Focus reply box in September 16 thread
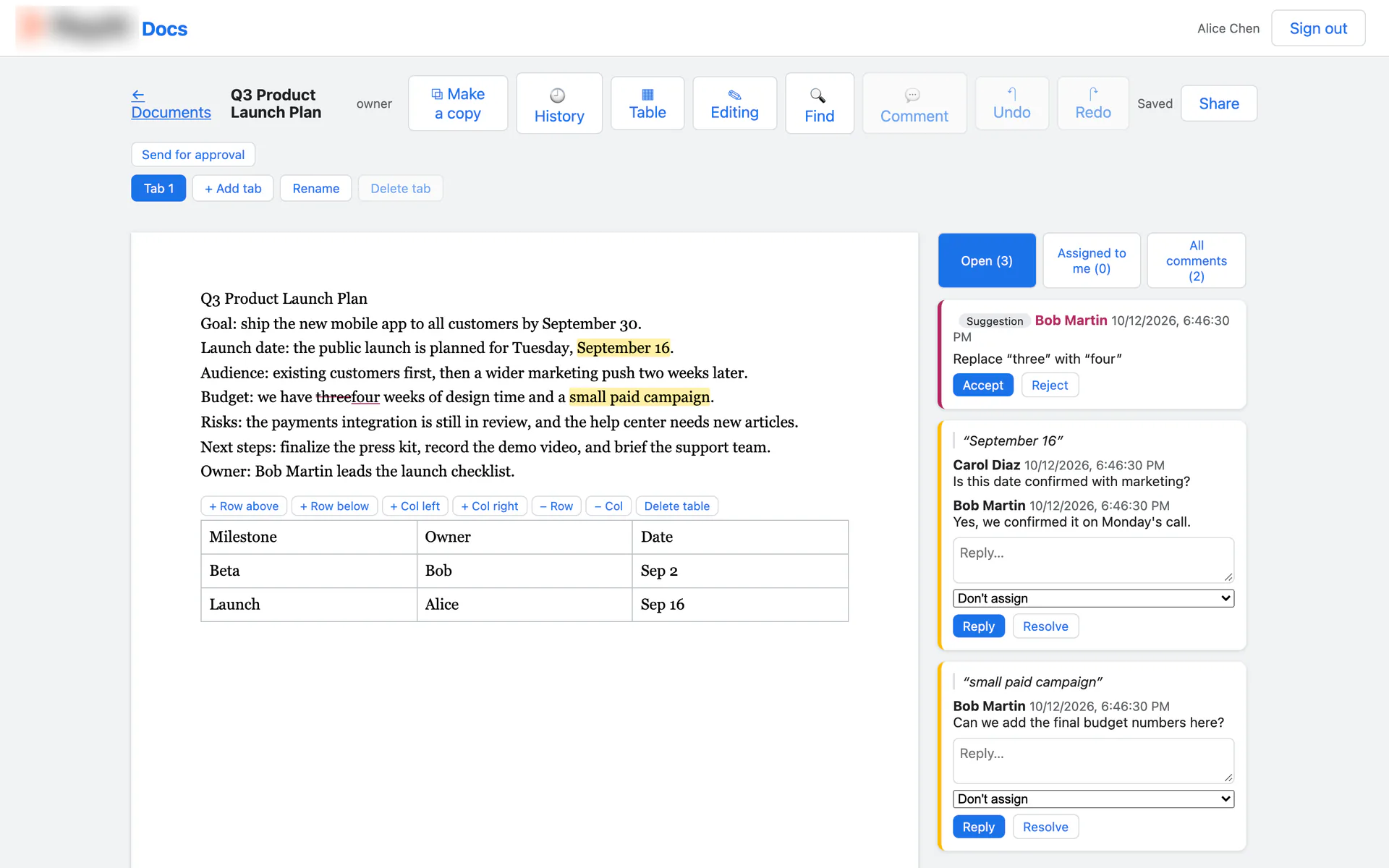This screenshot has width=1389, height=868. click(x=1093, y=560)
